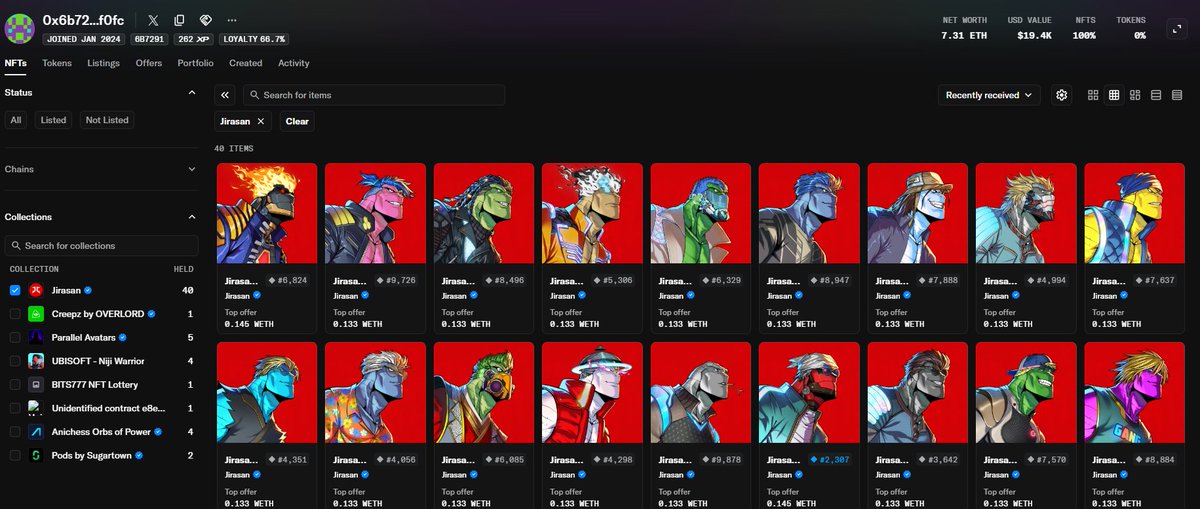Viewport: 1200px width, 509px height.
Task: Click the JOINED JAN 2024 badge
Action: pyautogui.click(x=84, y=39)
